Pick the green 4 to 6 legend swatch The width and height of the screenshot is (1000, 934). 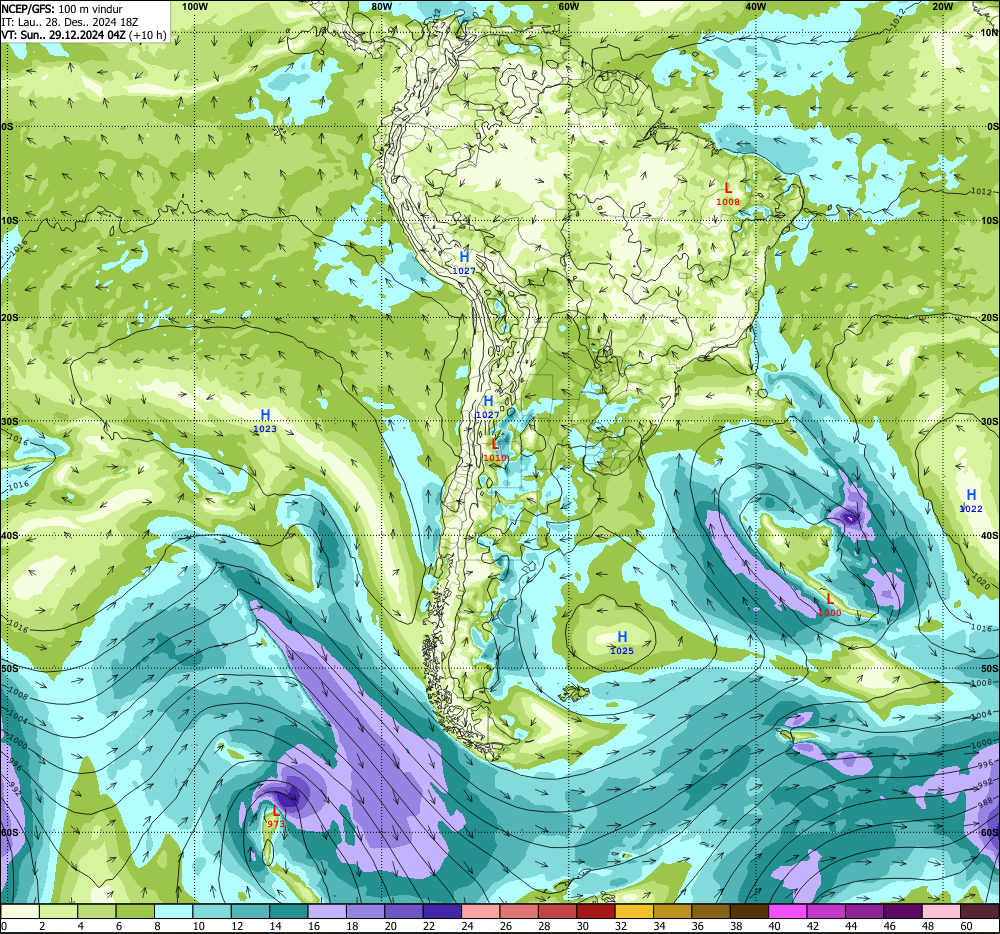(97, 912)
